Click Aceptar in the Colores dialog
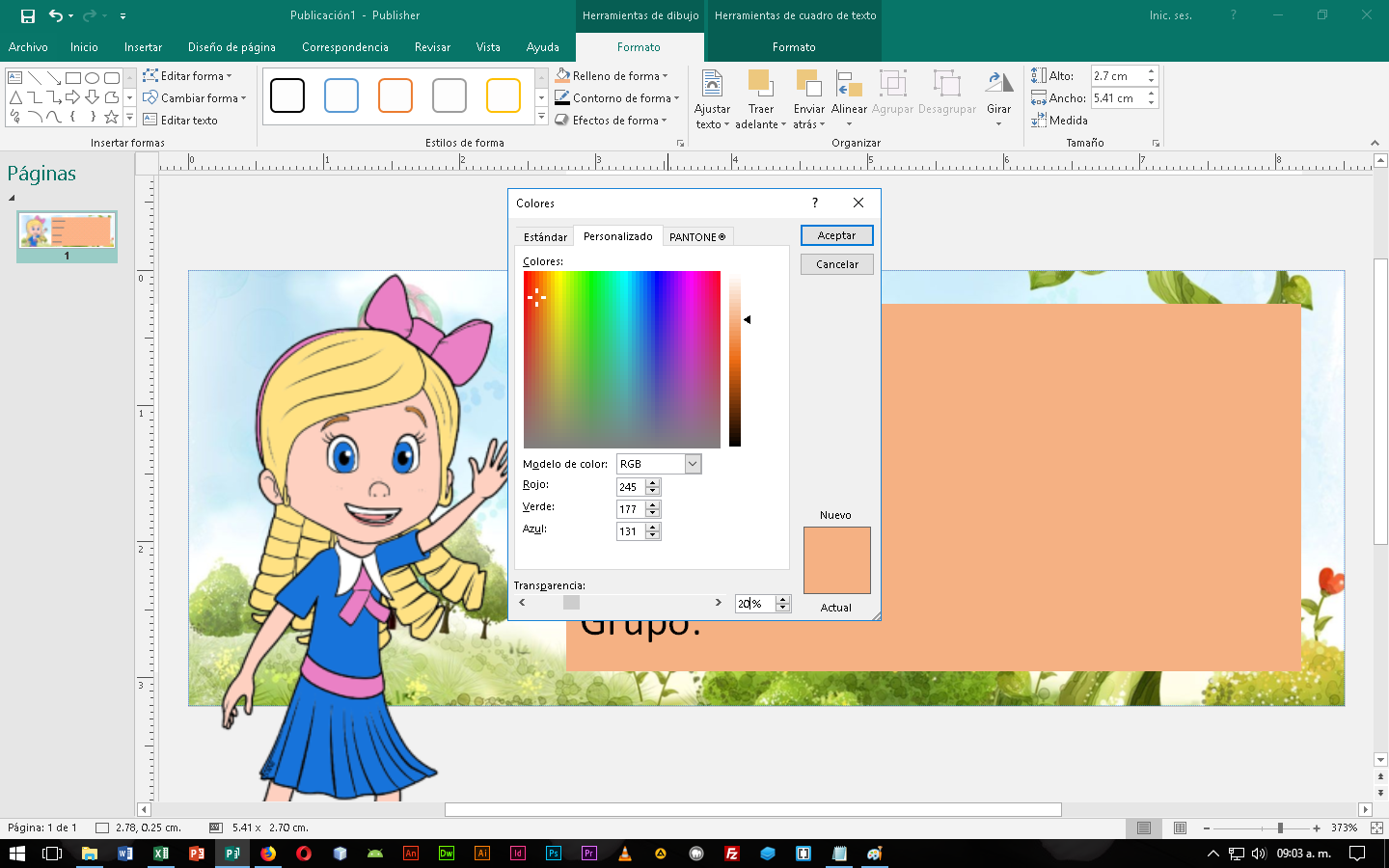Screen dimensions: 1389x868 click(x=836, y=235)
